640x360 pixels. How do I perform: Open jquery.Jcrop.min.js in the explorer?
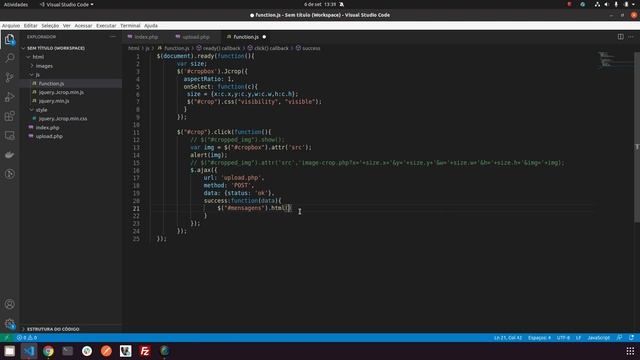(61, 92)
